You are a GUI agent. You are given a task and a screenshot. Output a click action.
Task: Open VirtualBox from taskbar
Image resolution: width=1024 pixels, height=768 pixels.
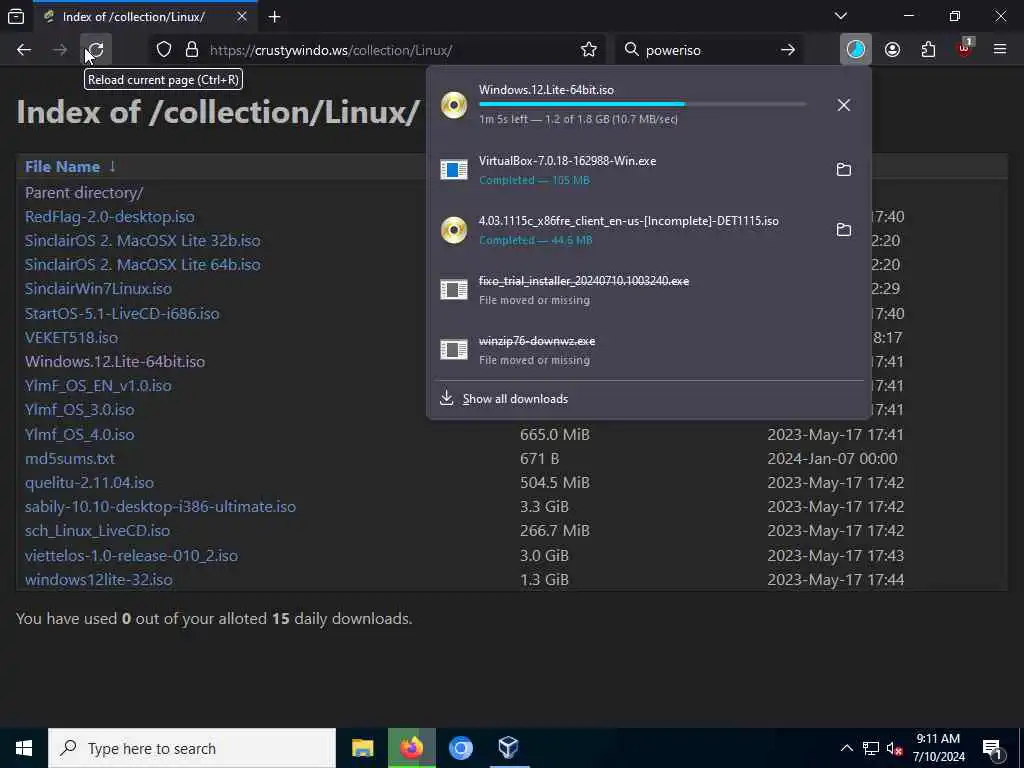coord(508,748)
